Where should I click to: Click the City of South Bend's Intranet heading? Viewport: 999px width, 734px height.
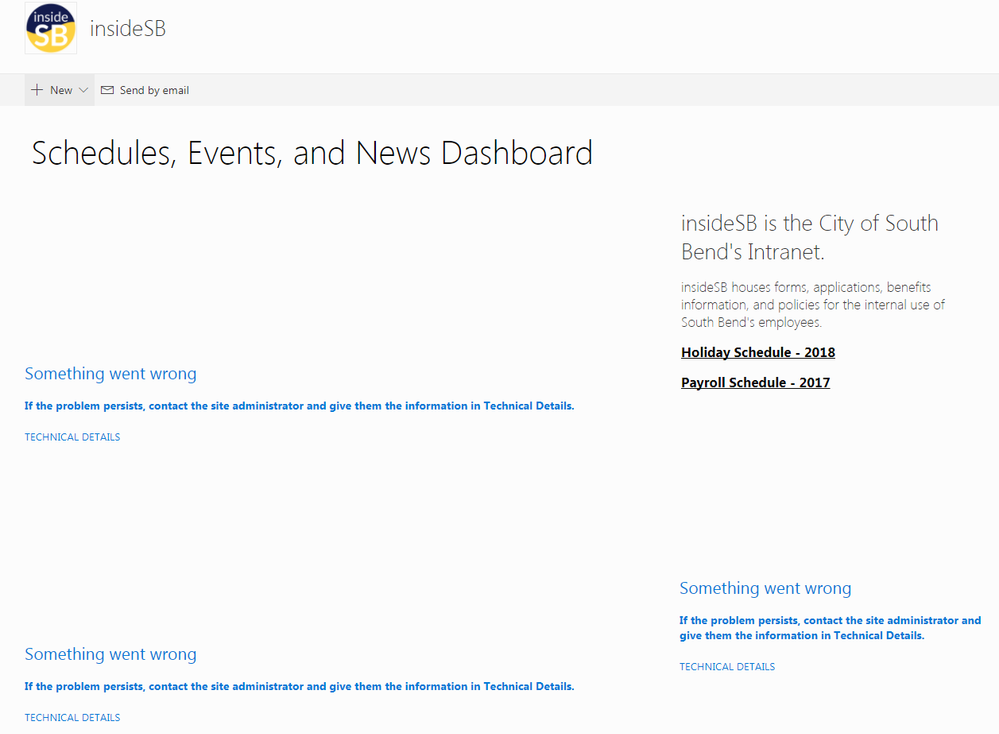[810, 237]
